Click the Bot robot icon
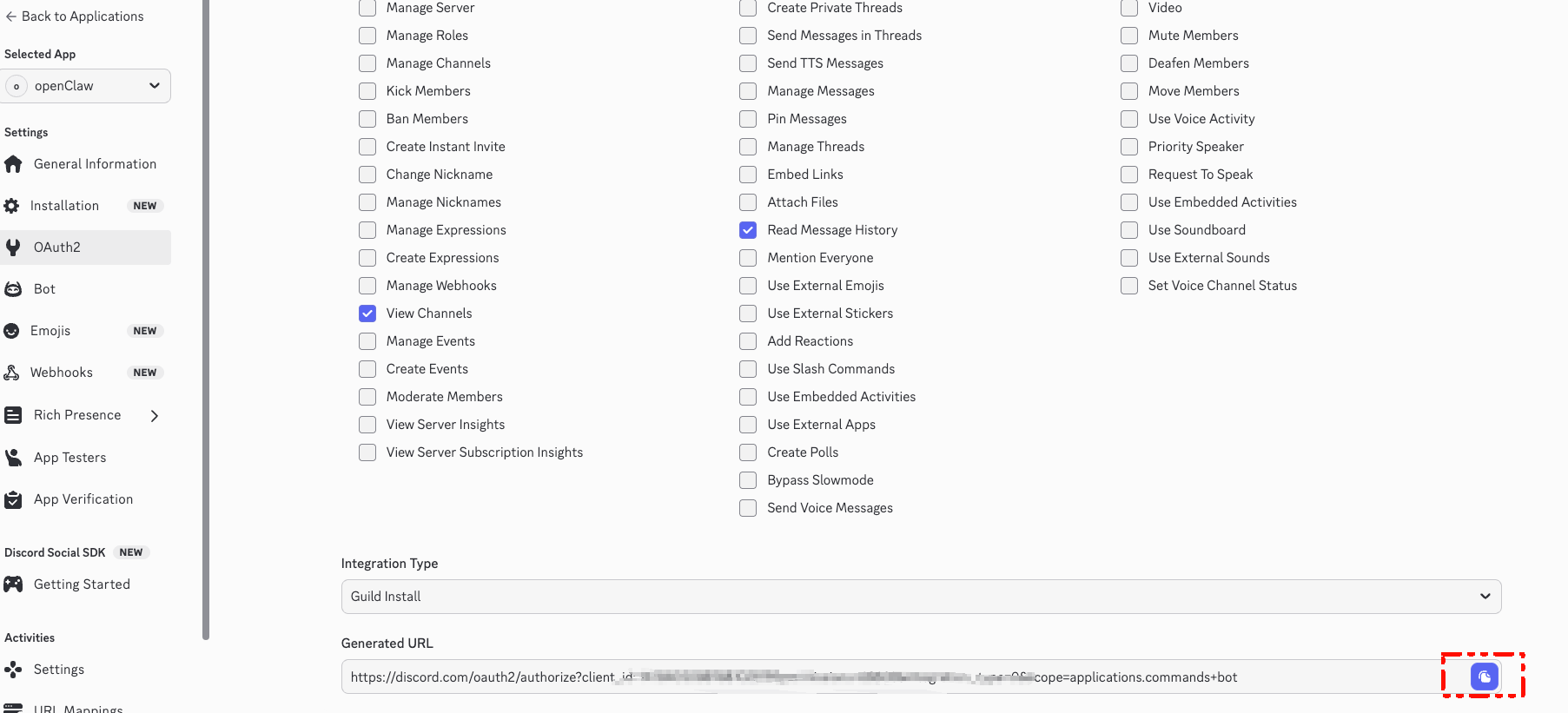 [13, 289]
